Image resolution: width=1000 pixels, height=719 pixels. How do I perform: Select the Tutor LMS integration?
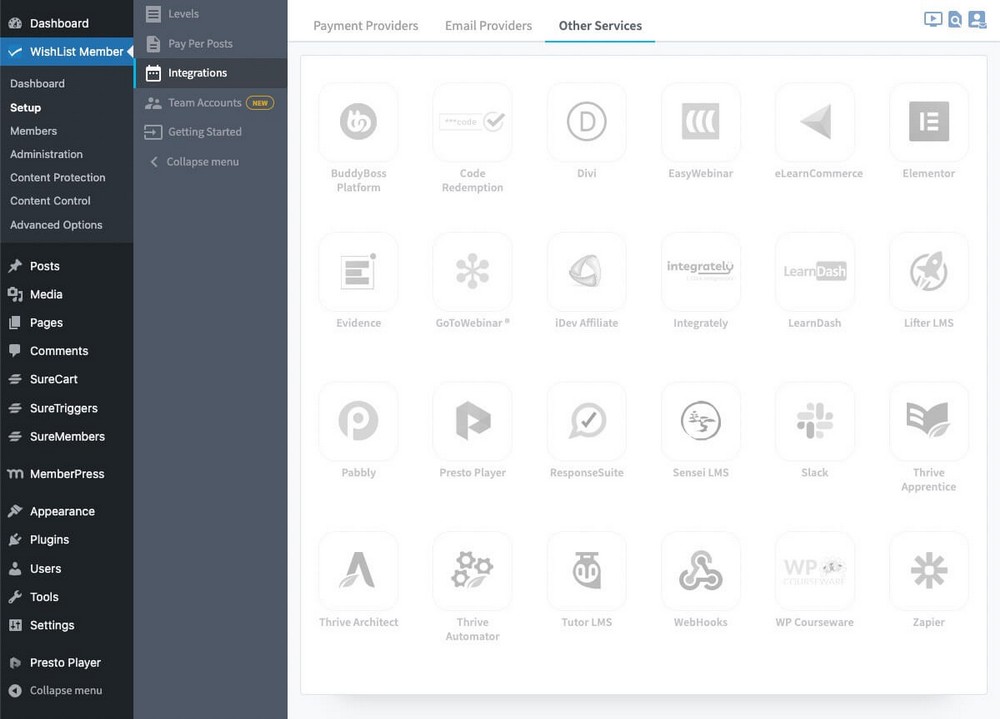586,570
